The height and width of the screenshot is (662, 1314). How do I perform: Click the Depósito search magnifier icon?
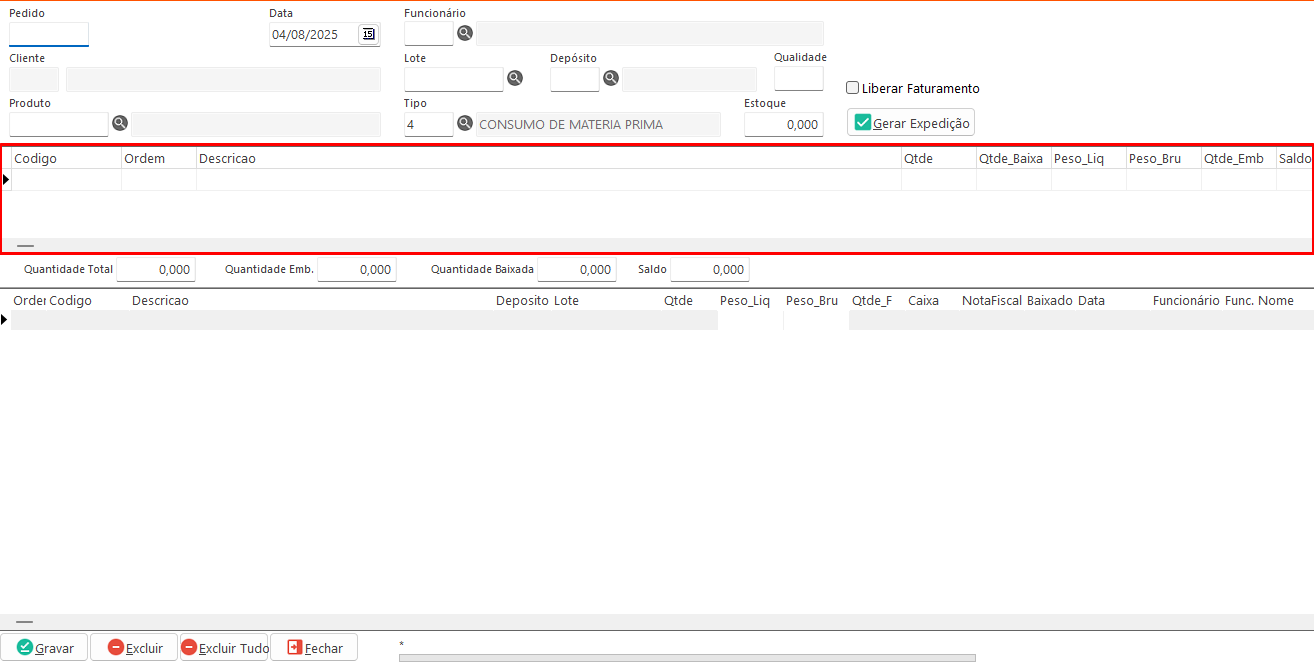[x=611, y=78]
